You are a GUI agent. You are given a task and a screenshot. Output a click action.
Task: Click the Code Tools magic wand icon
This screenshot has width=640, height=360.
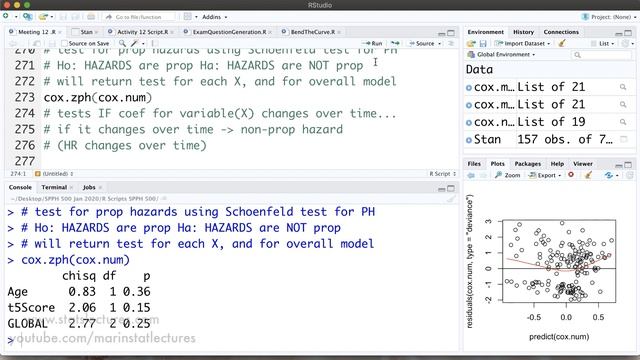click(134, 43)
